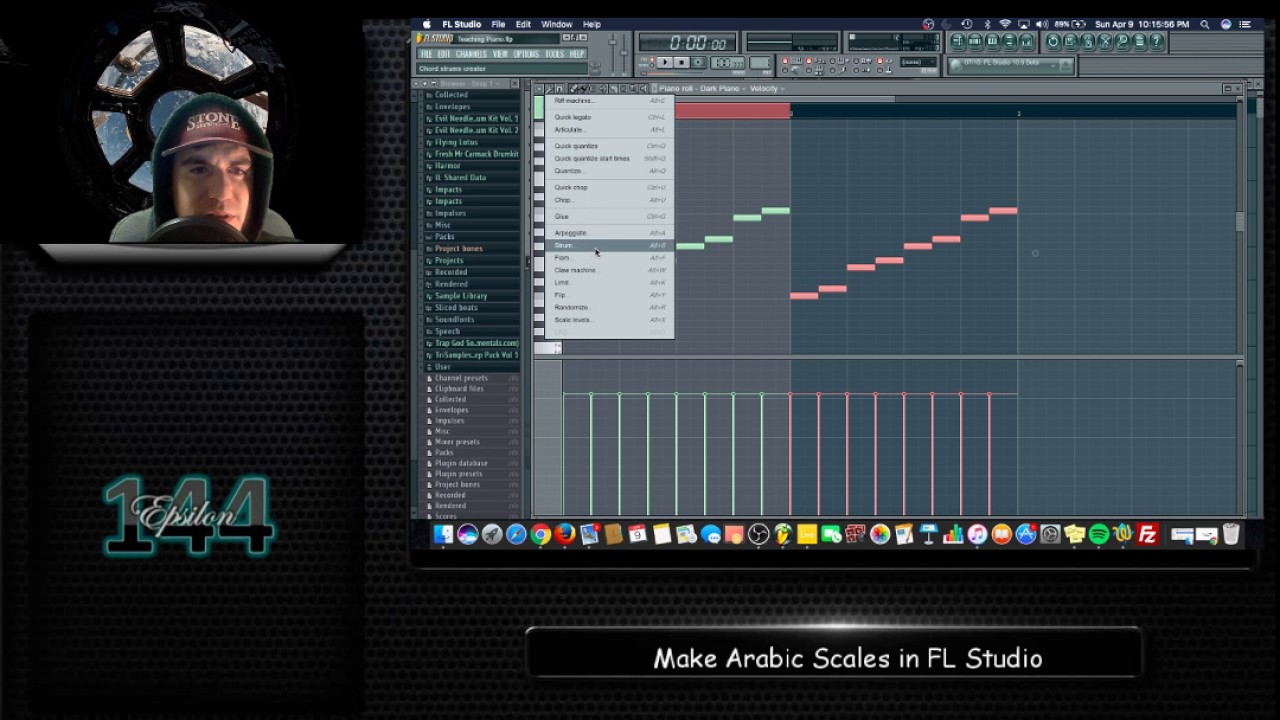Open the mixer shortcut icon
The height and width of the screenshot is (720, 1280).
pos(1027,41)
